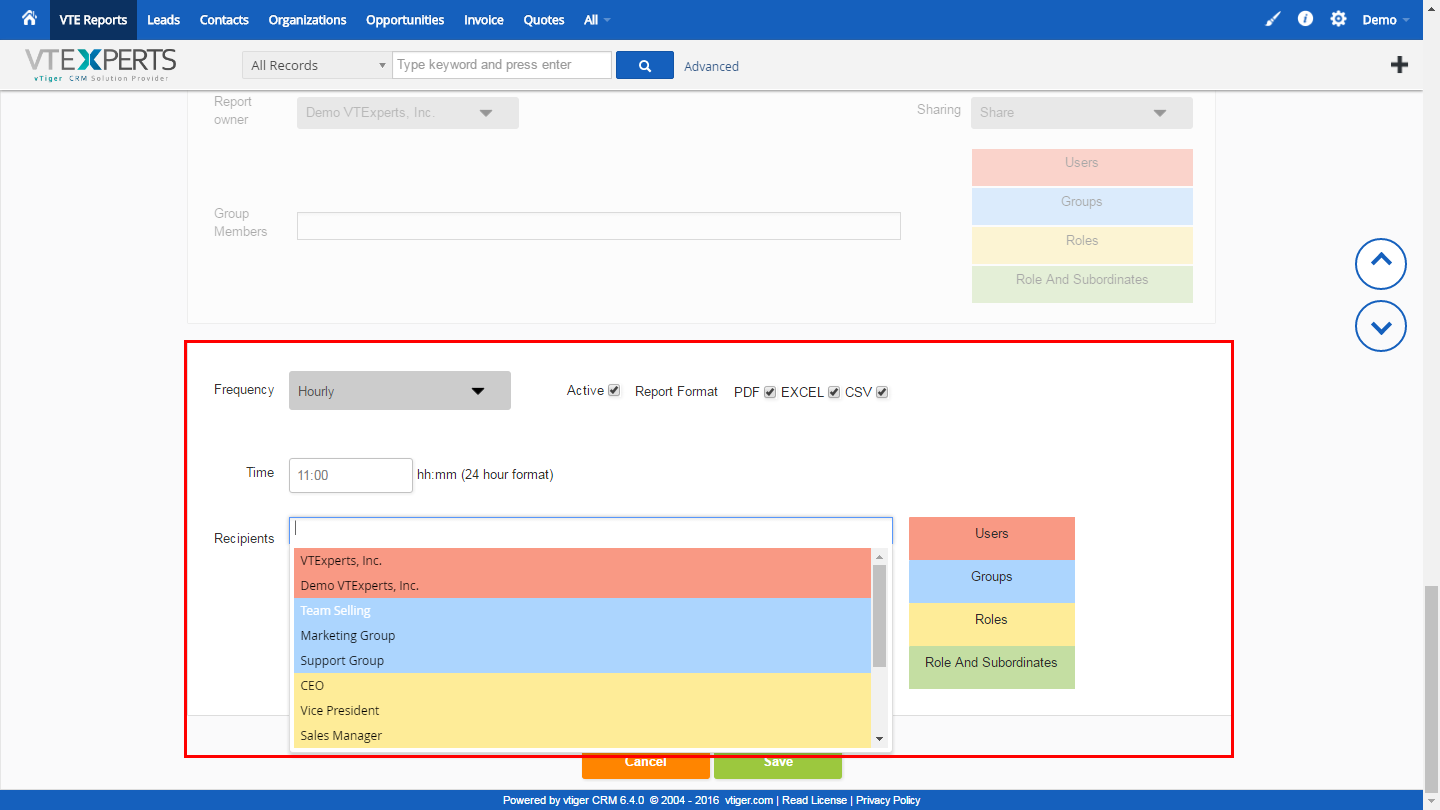Toggle the Active checkbox
Viewport: 1440px width, 810px height.
click(614, 391)
